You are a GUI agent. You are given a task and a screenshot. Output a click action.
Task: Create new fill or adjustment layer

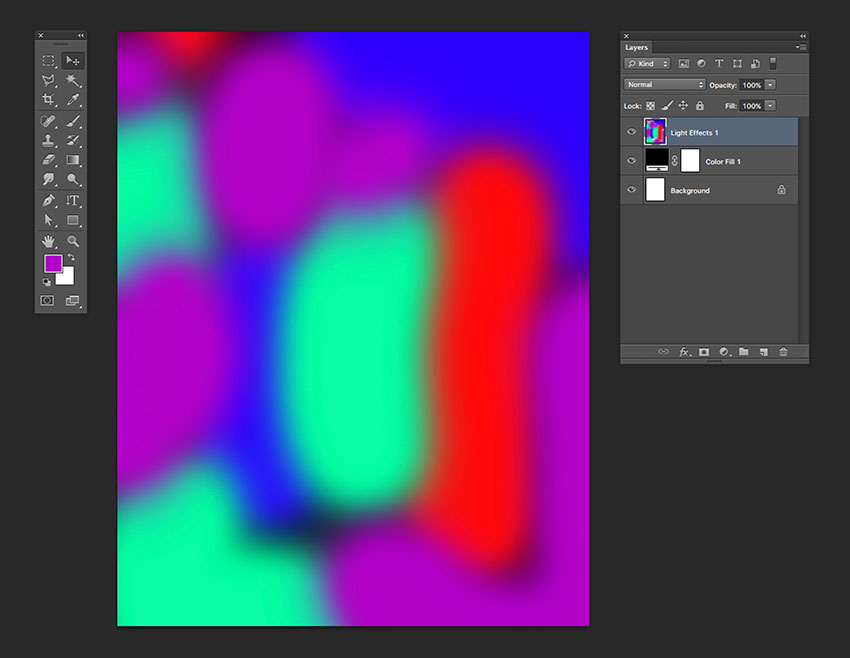[724, 352]
